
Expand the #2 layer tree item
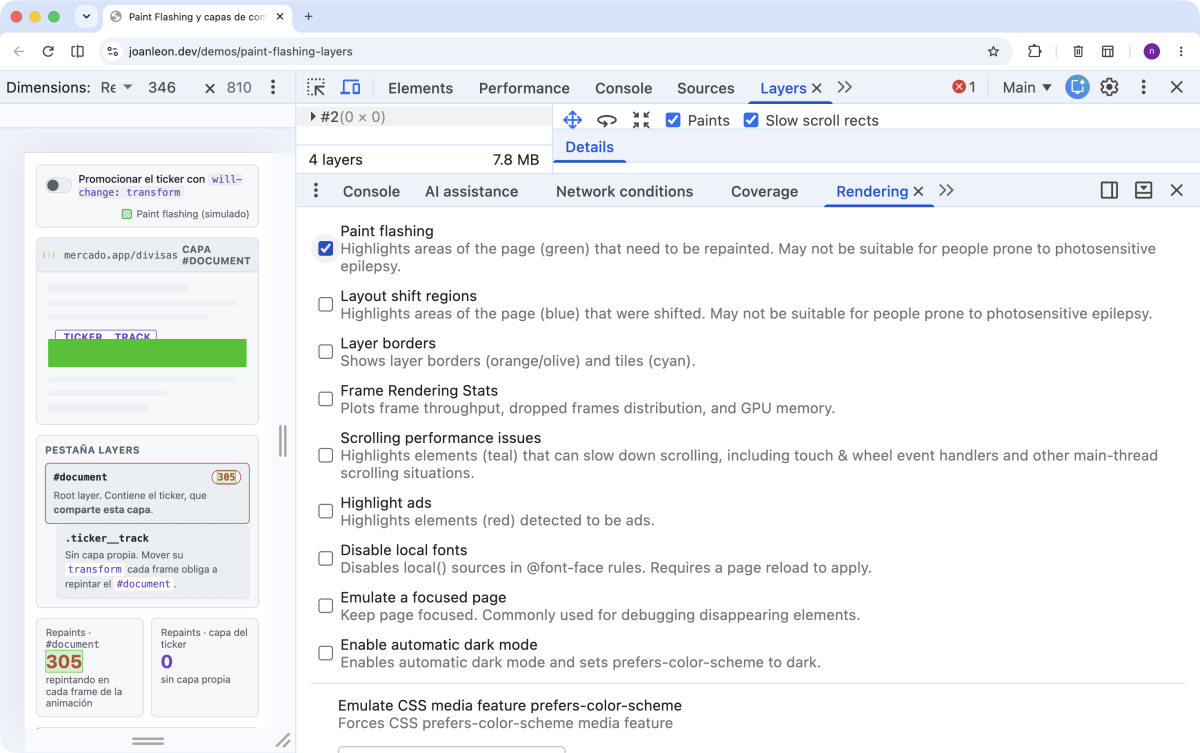tap(314, 117)
